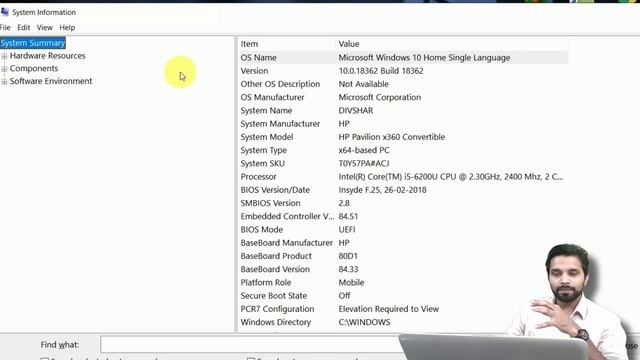Select 'Mobile' platform role value

click(x=351, y=282)
